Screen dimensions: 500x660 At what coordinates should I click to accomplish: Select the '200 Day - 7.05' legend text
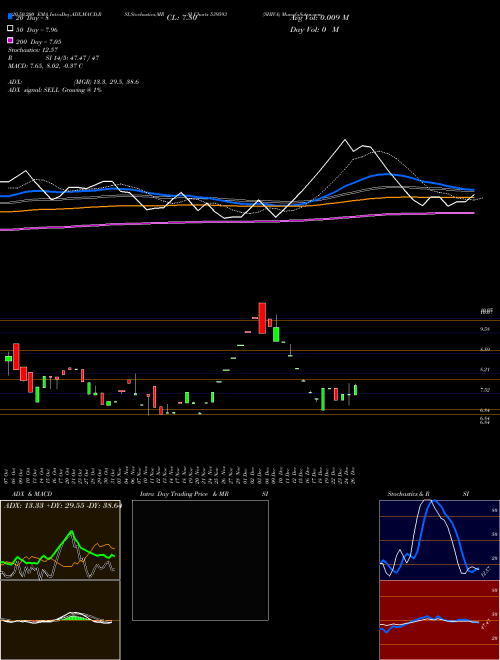tap(39, 42)
